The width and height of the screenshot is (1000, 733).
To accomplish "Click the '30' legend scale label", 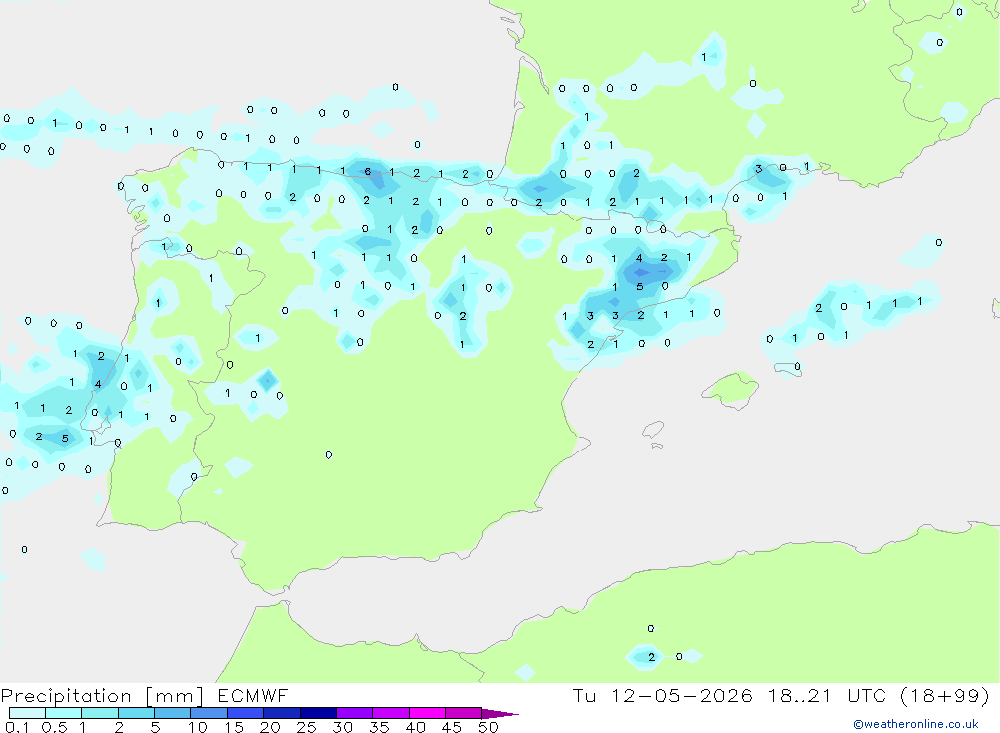I will pyautogui.click(x=343, y=727).
